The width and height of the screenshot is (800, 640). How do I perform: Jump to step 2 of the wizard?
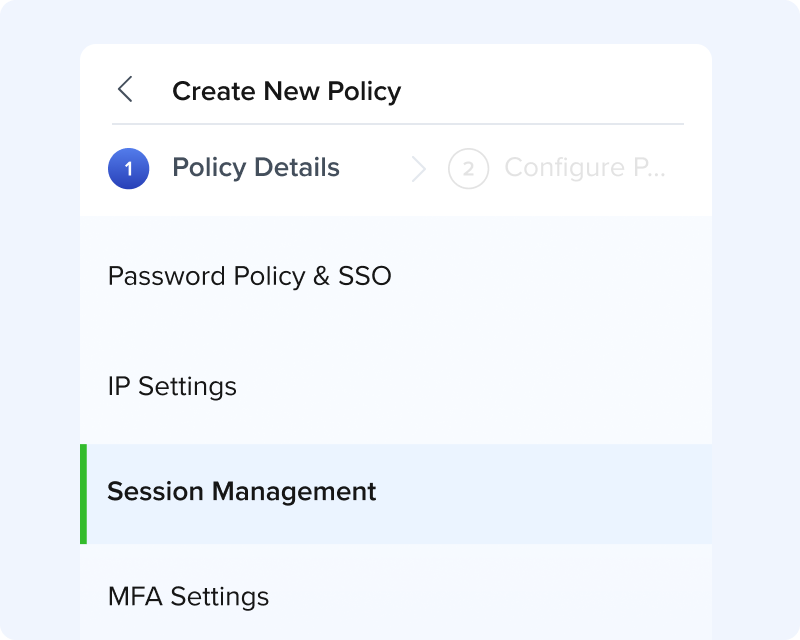coord(468,168)
